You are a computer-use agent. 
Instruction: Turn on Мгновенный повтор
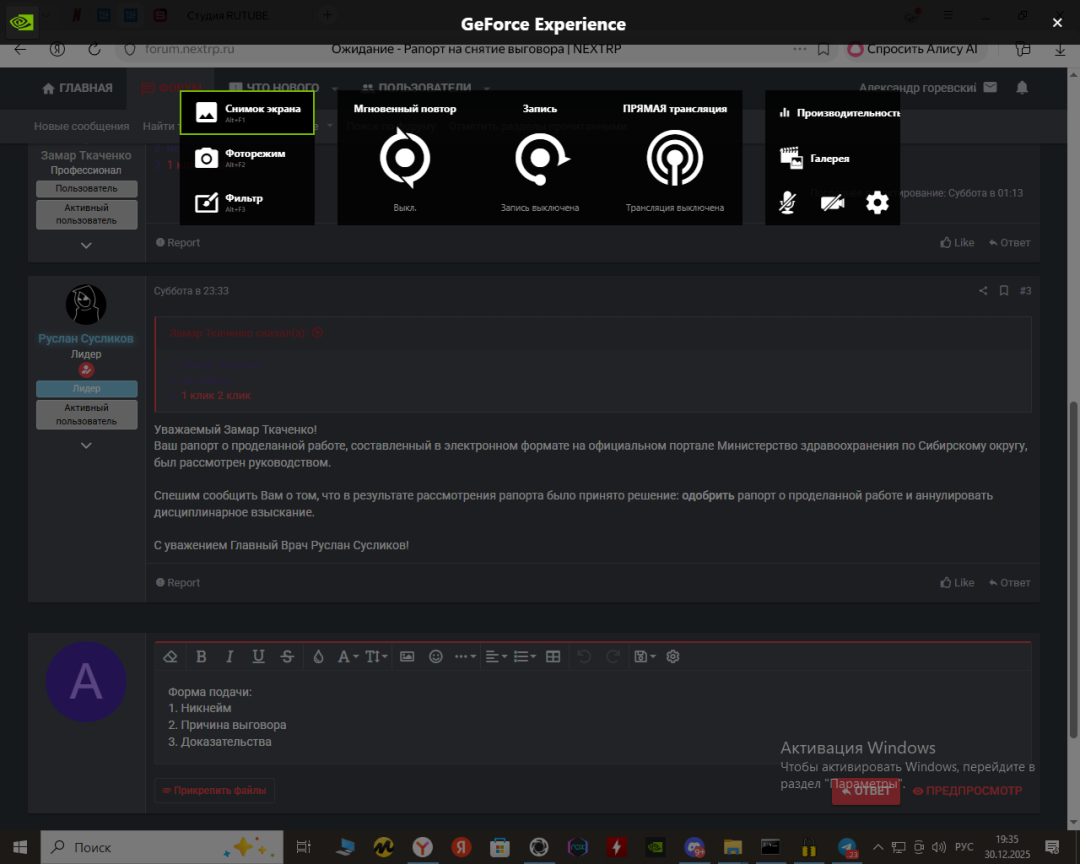pyautogui.click(x=405, y=160)
